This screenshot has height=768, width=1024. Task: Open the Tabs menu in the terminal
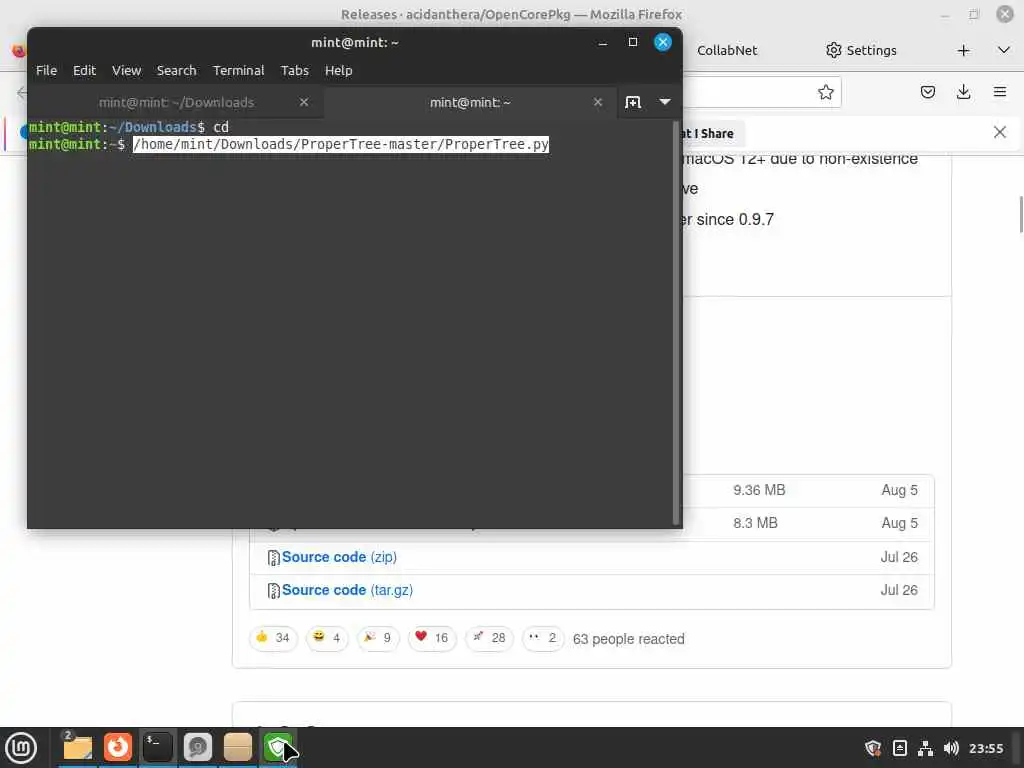point(295,71)
